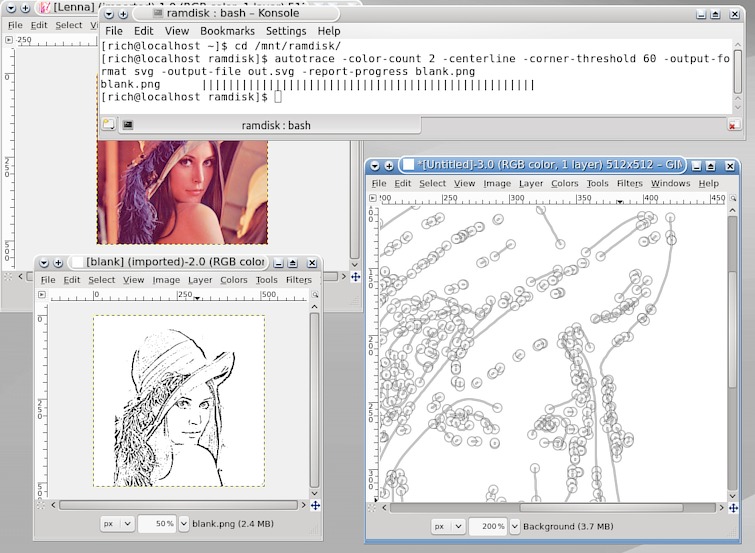The width and height of the screenshot is (755, 553).
Task: Toggle quick mask icon in Untitled window
Action: tap(372, 507)
